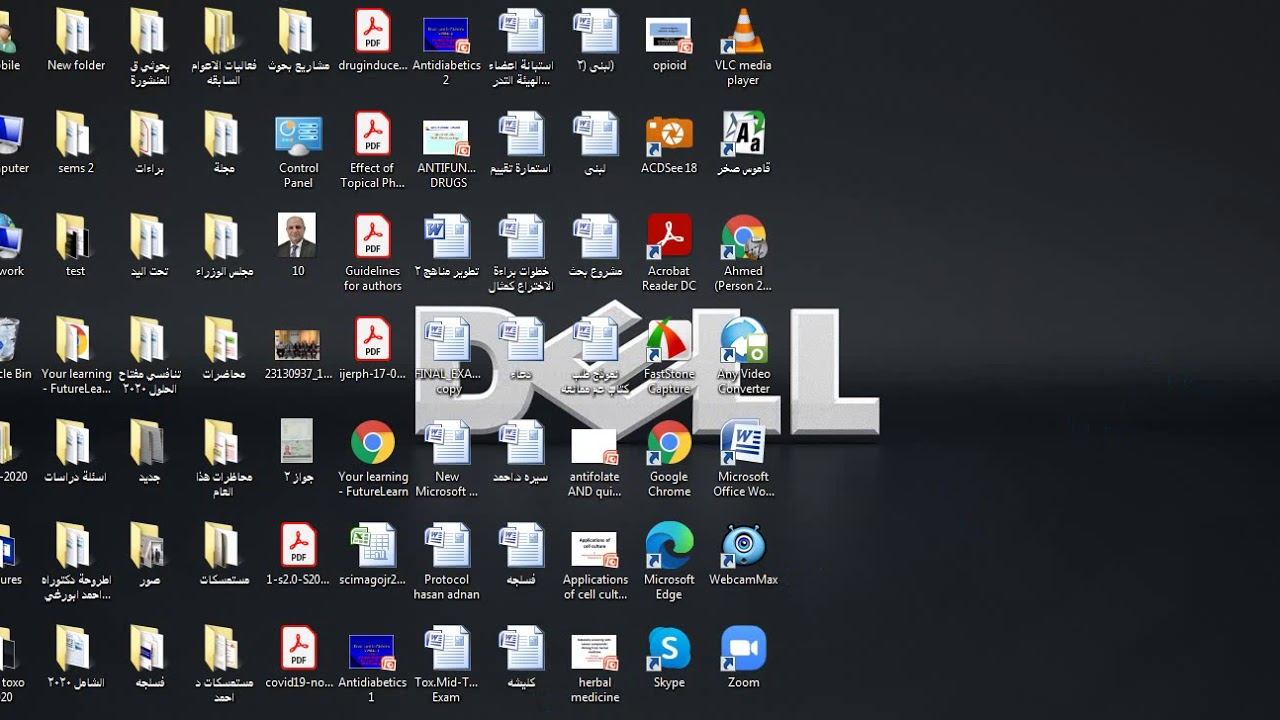1280x720 pixels.
Task: Click the Protocol hasan adnan Word document
Action: pos(446,562)
